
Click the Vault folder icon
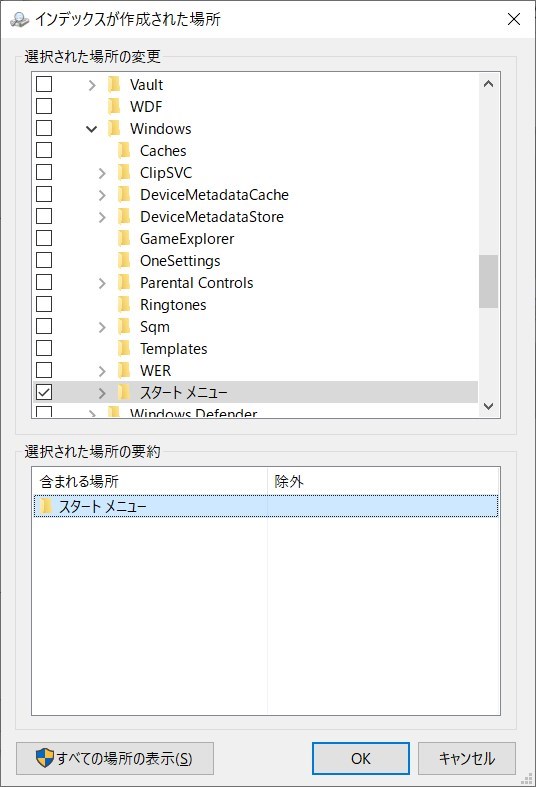tap(114, 84)
